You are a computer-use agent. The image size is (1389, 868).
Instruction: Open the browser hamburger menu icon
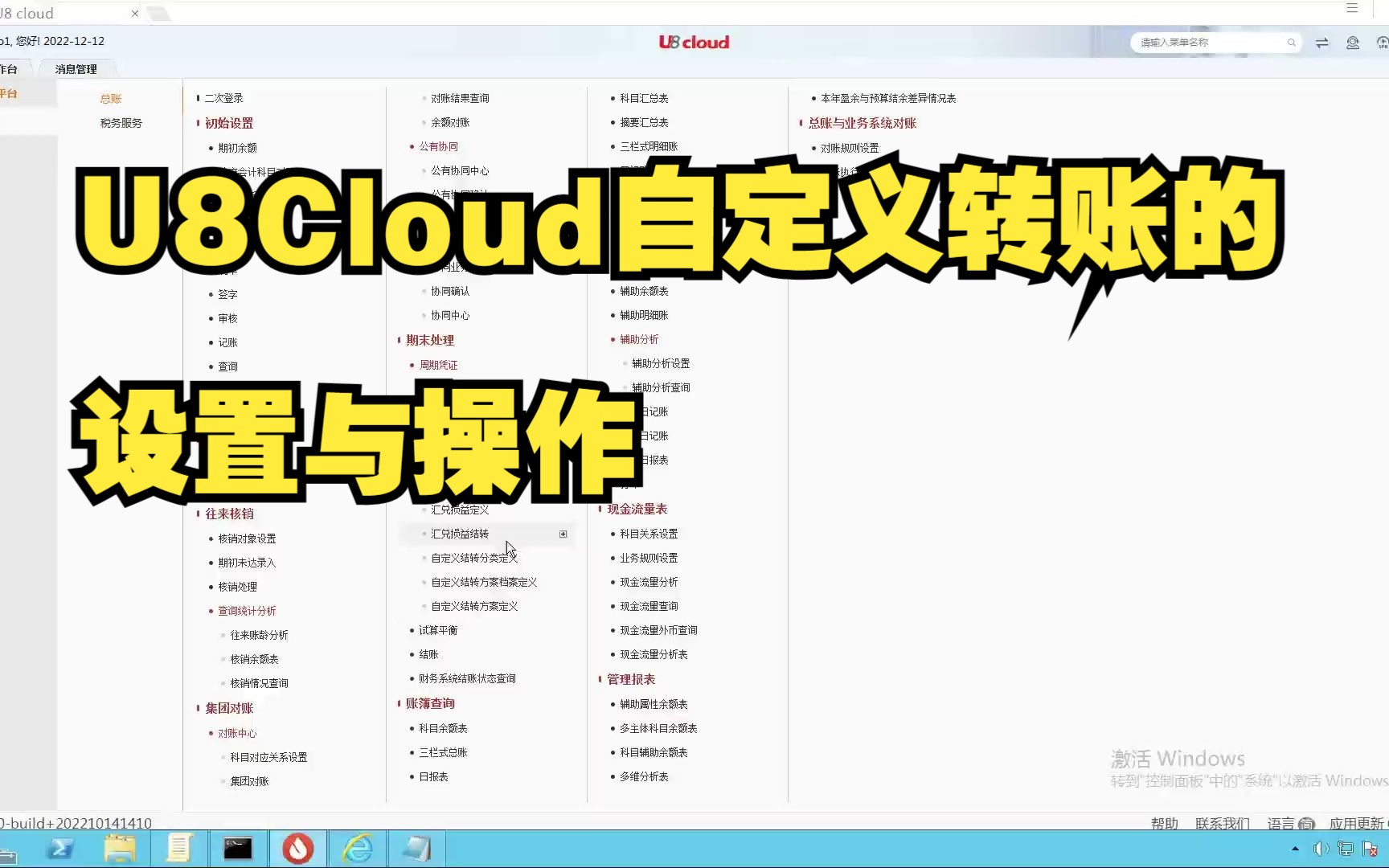pyautogui.click(x=1352, y=8)
